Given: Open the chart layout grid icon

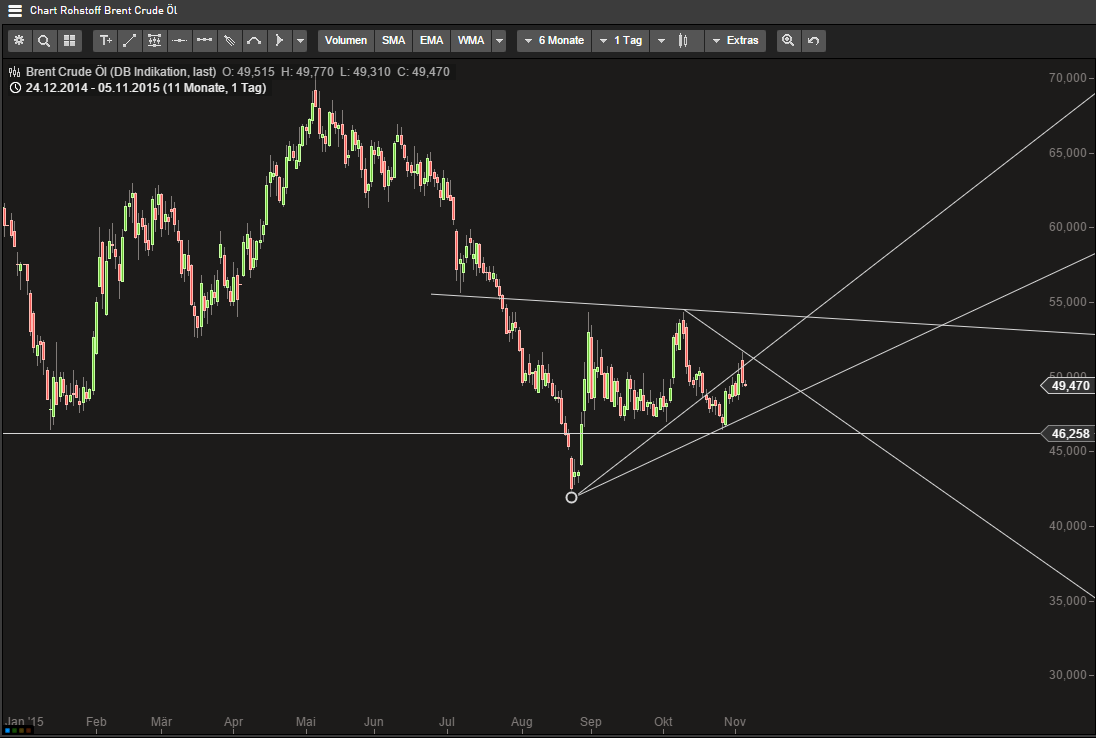Looking at the screenshot, I should pos(68,40).
